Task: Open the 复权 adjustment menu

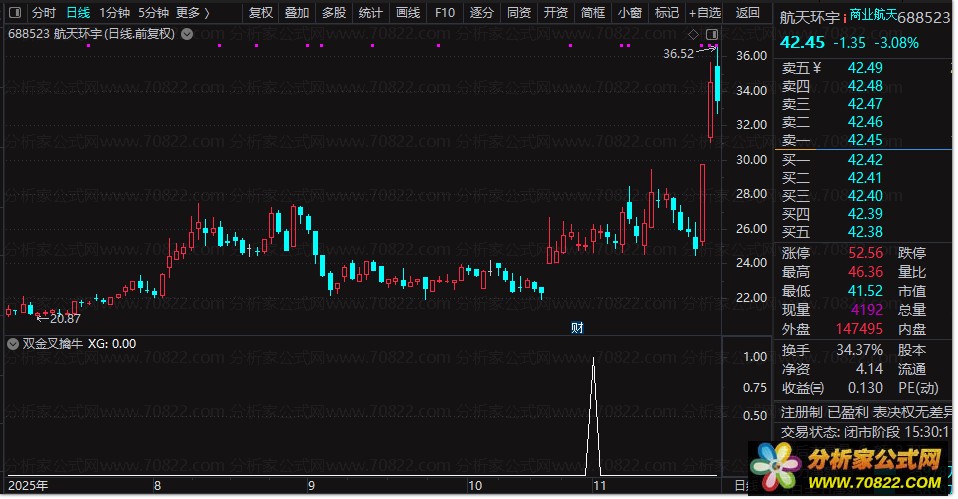Action: pos(260,12)
